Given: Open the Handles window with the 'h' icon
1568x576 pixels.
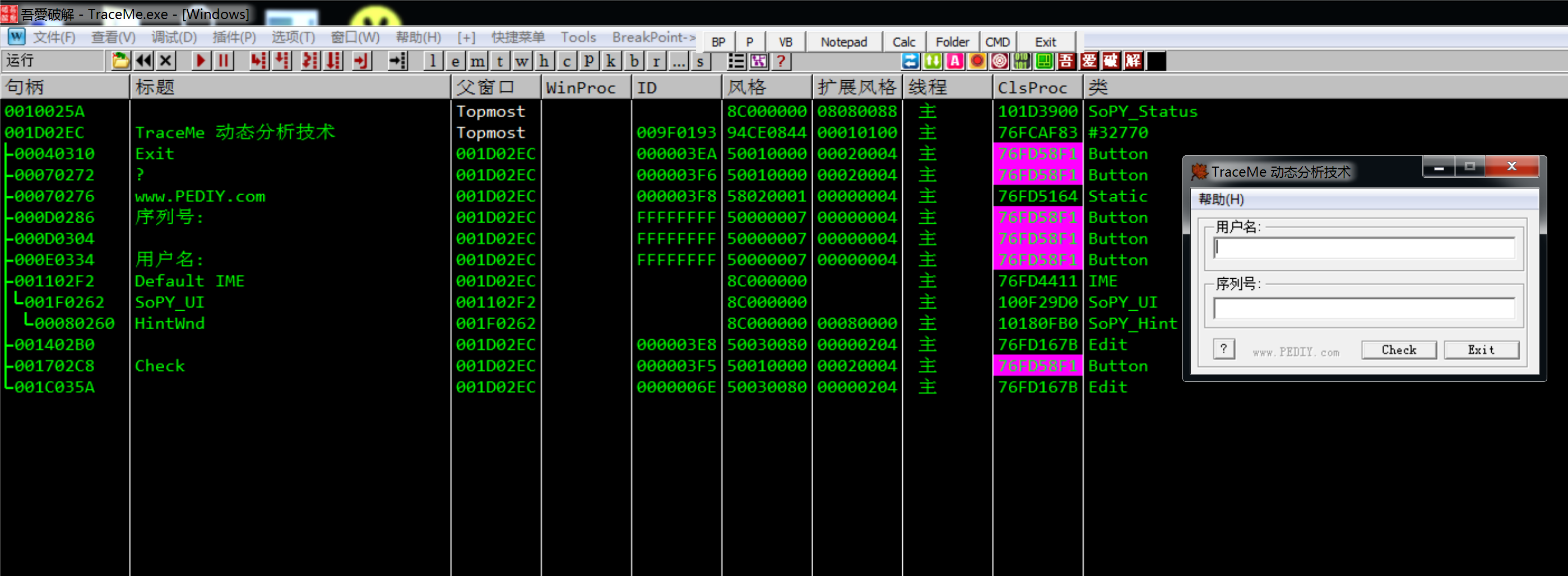Looking at the screenshot, I should [x=544, y=61].
